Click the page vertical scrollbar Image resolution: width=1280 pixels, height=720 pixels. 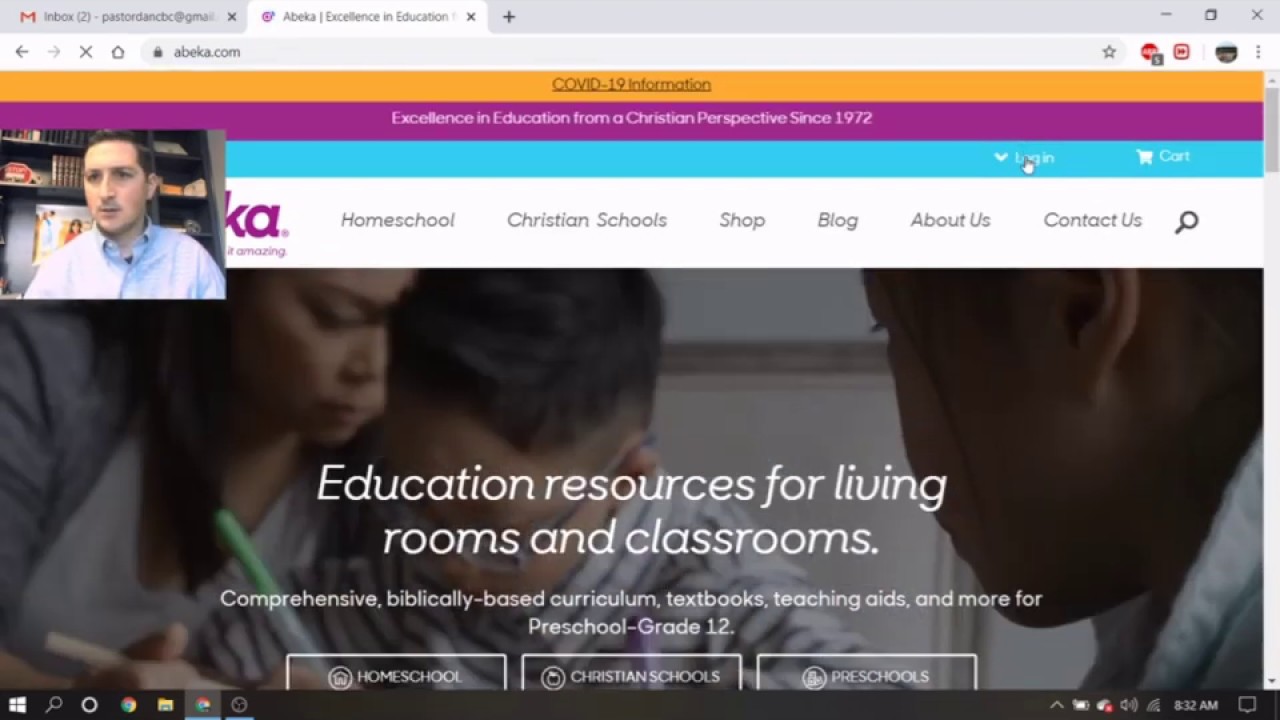pyautogui.click(x=1271, y=380)
